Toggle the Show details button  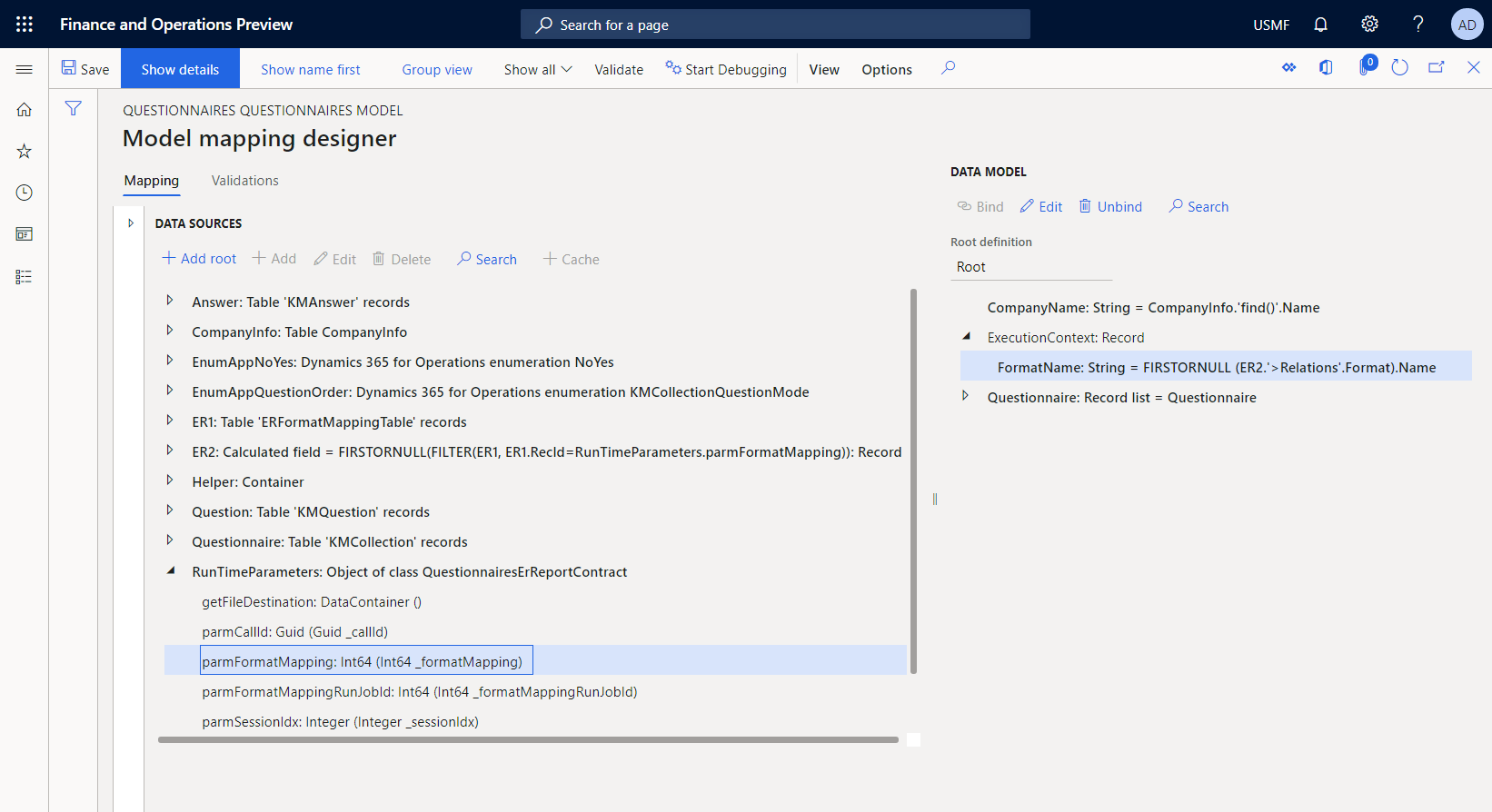[x=180, y=69]
